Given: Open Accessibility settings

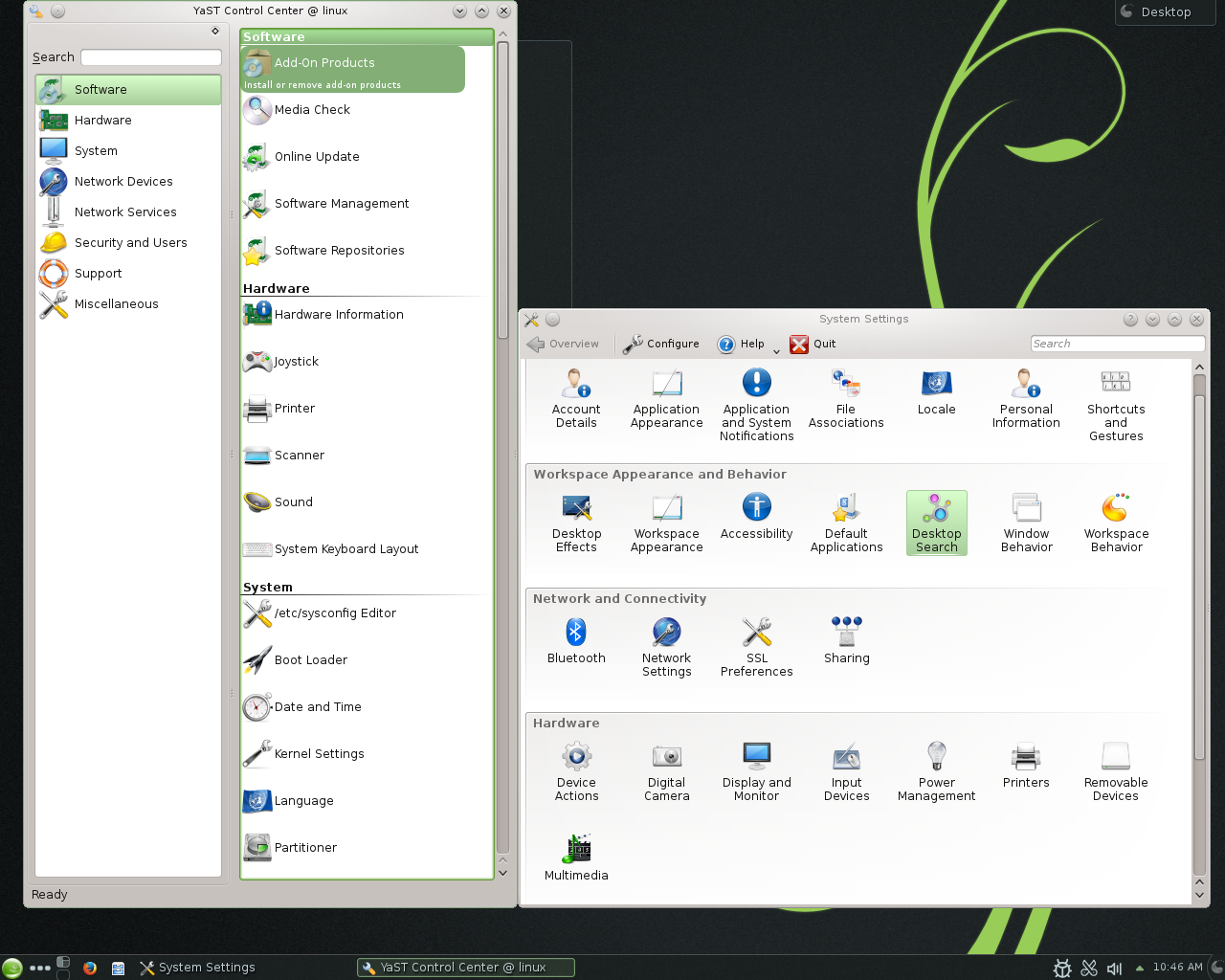Looking at the screenshot, I should point(757,517).
